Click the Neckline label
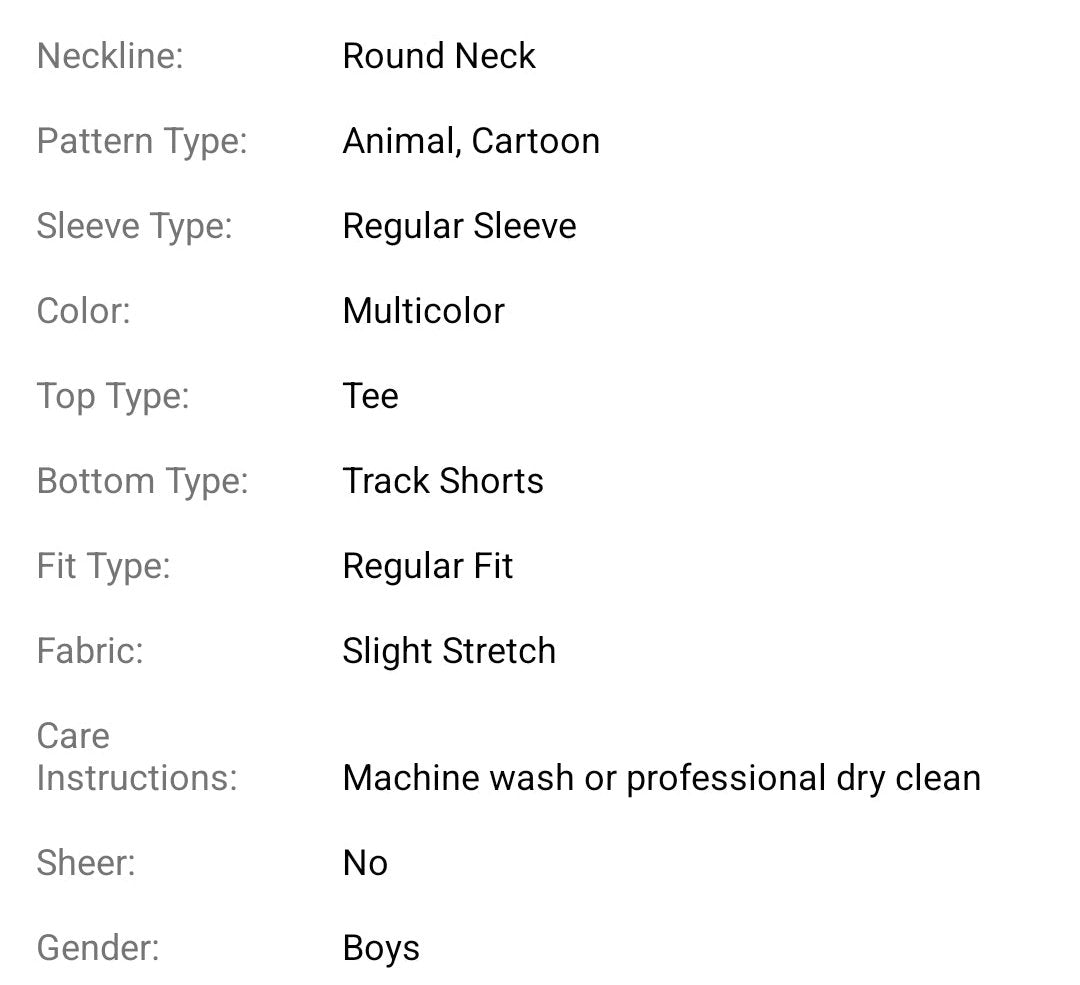1080x985 pixels. click(x=110, y=56)
